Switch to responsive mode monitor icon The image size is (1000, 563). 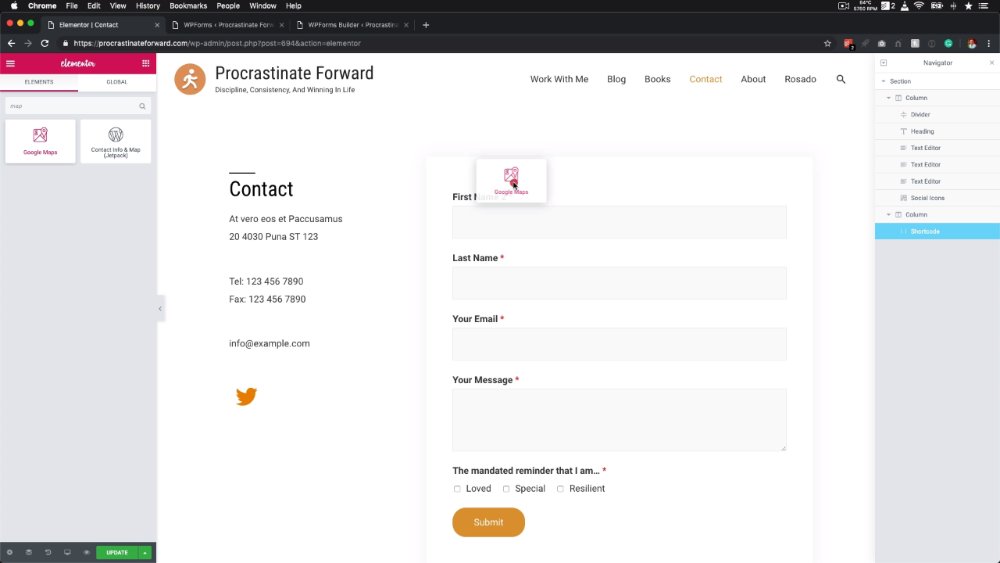67,552
